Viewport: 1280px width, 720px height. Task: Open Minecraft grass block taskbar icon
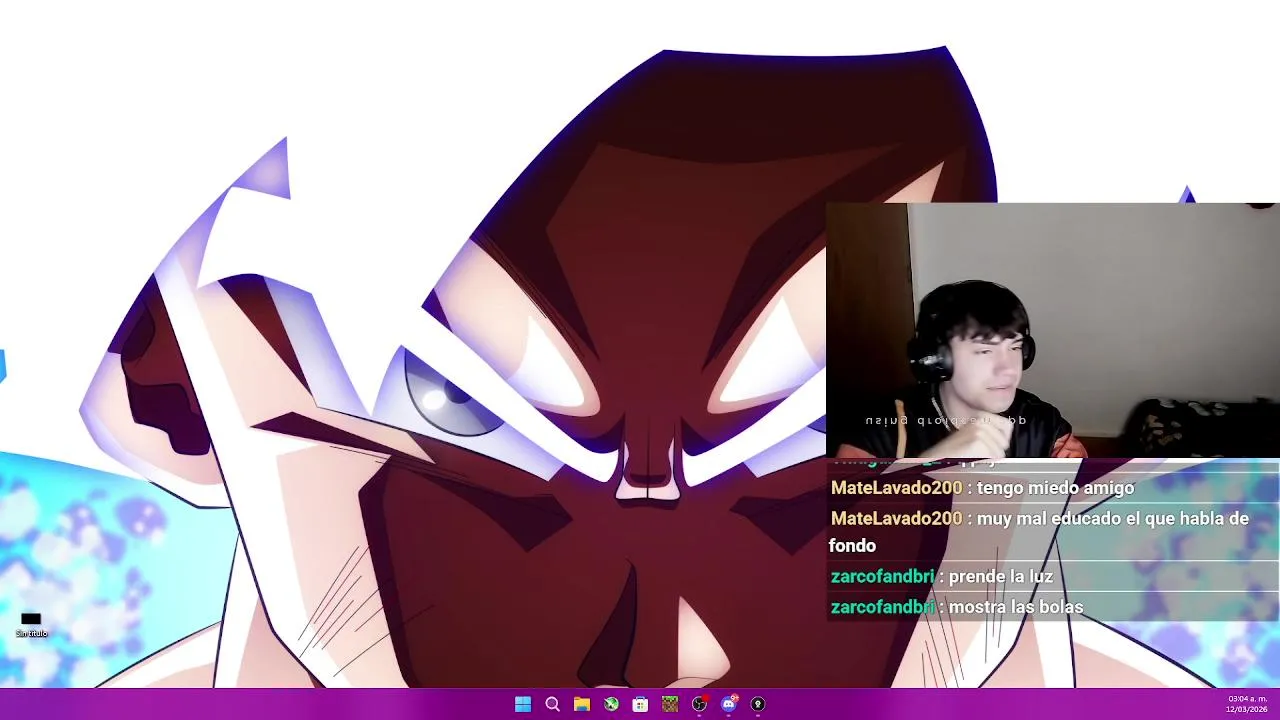[670, 704]
